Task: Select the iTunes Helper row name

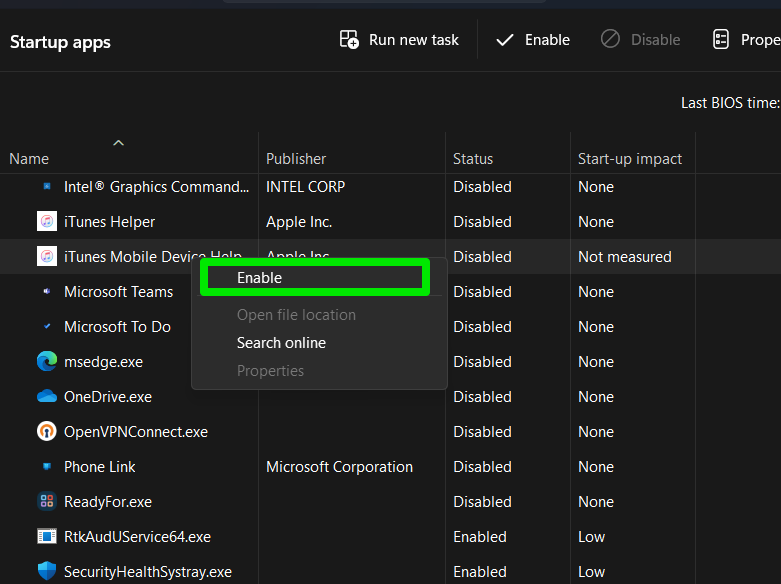Action: [x=109, y=222]
